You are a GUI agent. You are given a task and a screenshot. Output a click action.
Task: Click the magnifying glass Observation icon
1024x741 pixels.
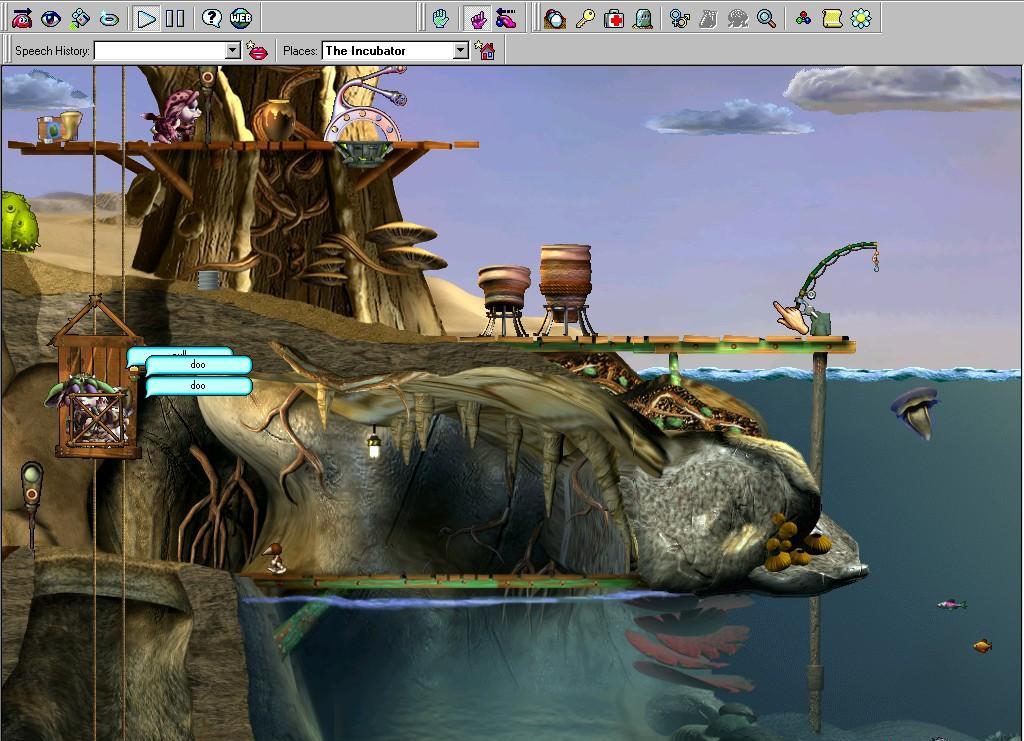pyautogui.click(x=766, y=18)
